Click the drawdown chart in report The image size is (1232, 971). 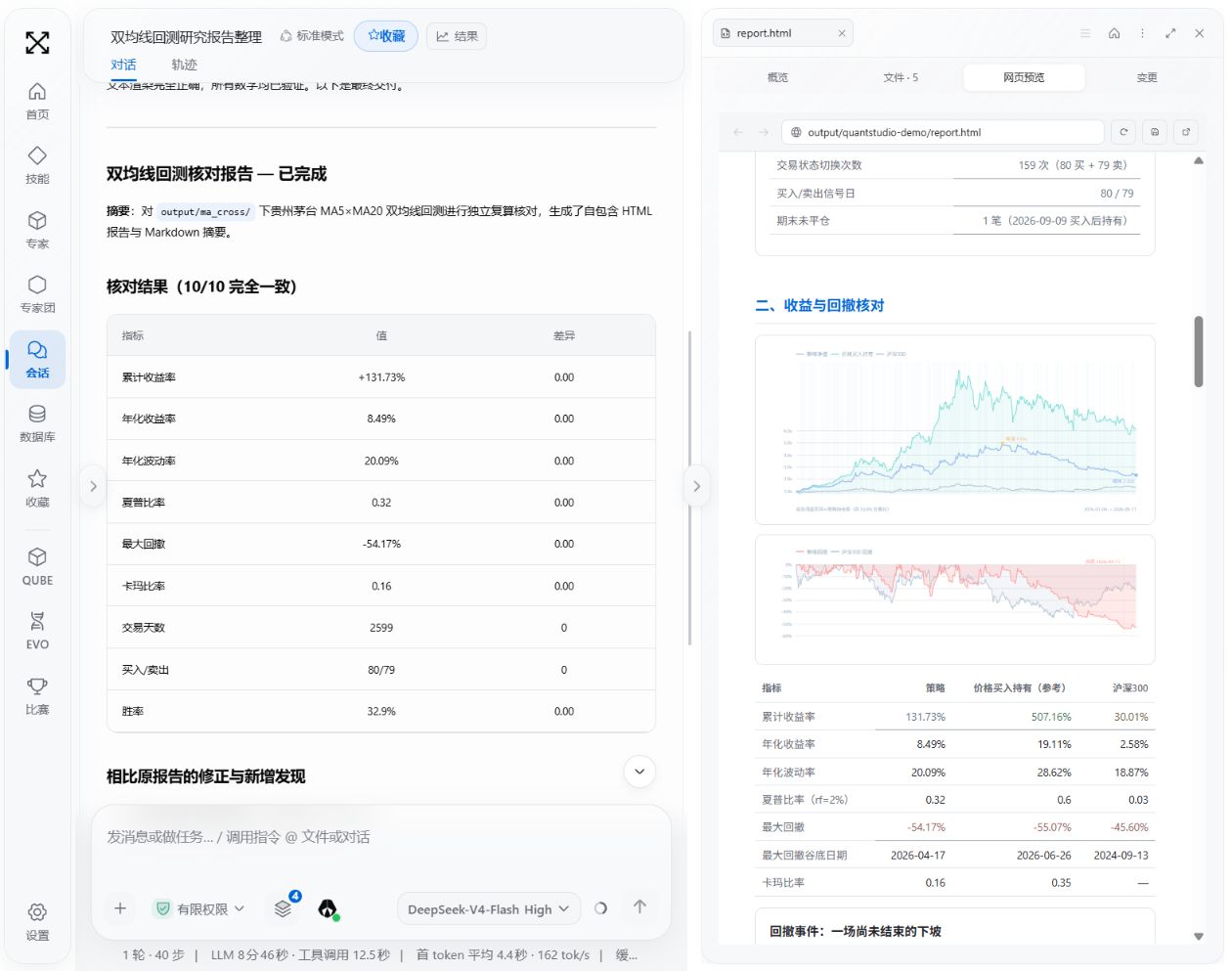[x=954, y=599]
